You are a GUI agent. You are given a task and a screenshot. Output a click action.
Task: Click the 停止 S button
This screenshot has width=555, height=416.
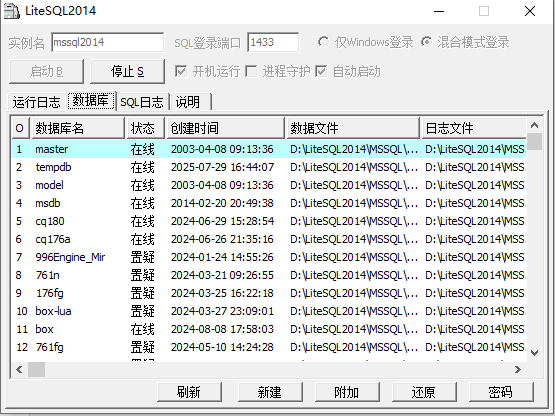pos(127,72)
